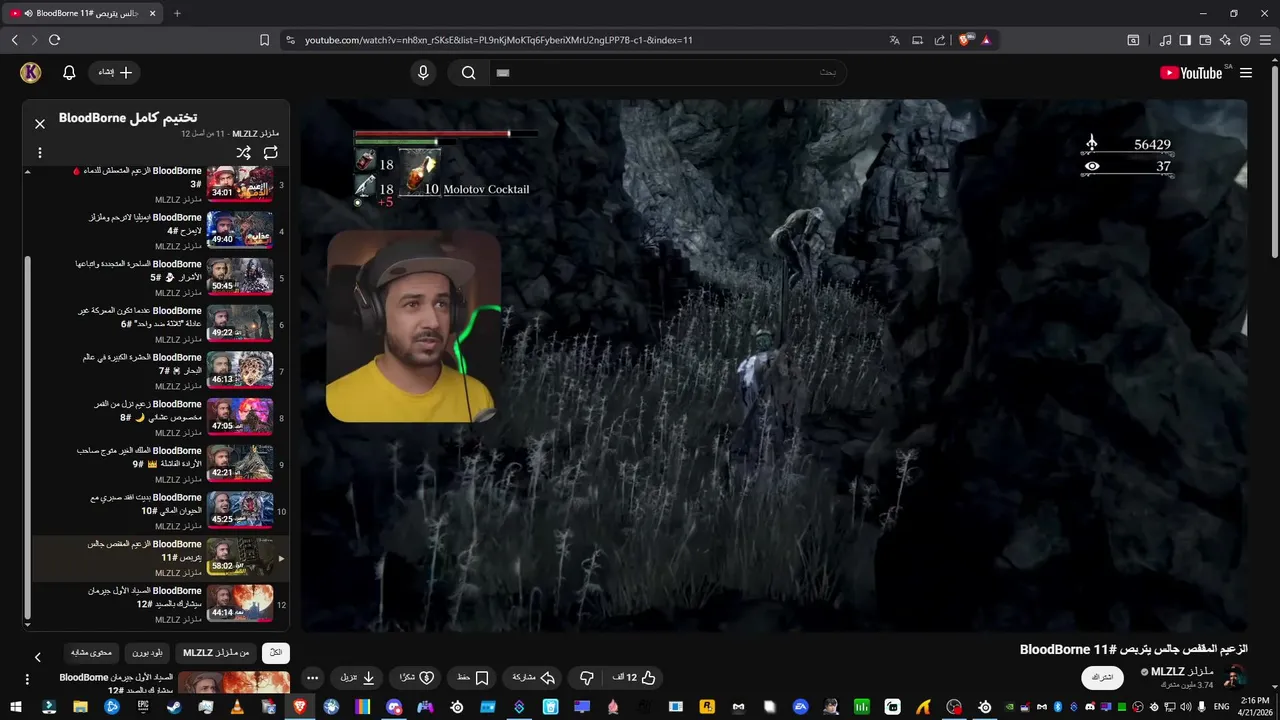Viewport: 1280px width, 720px height.
Task: Toggle playlist shuffle
Action: (243, 153)
